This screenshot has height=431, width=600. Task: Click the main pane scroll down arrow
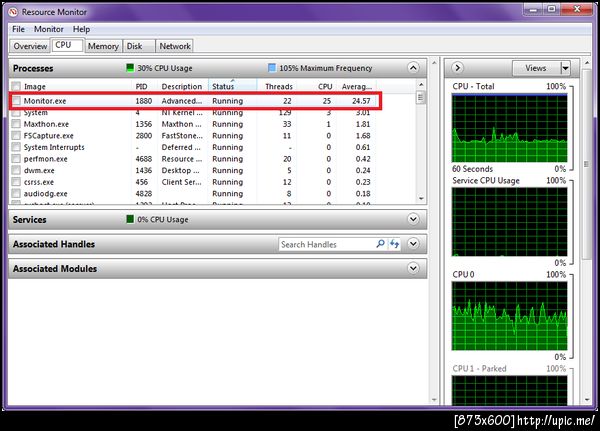click(434, 400)
